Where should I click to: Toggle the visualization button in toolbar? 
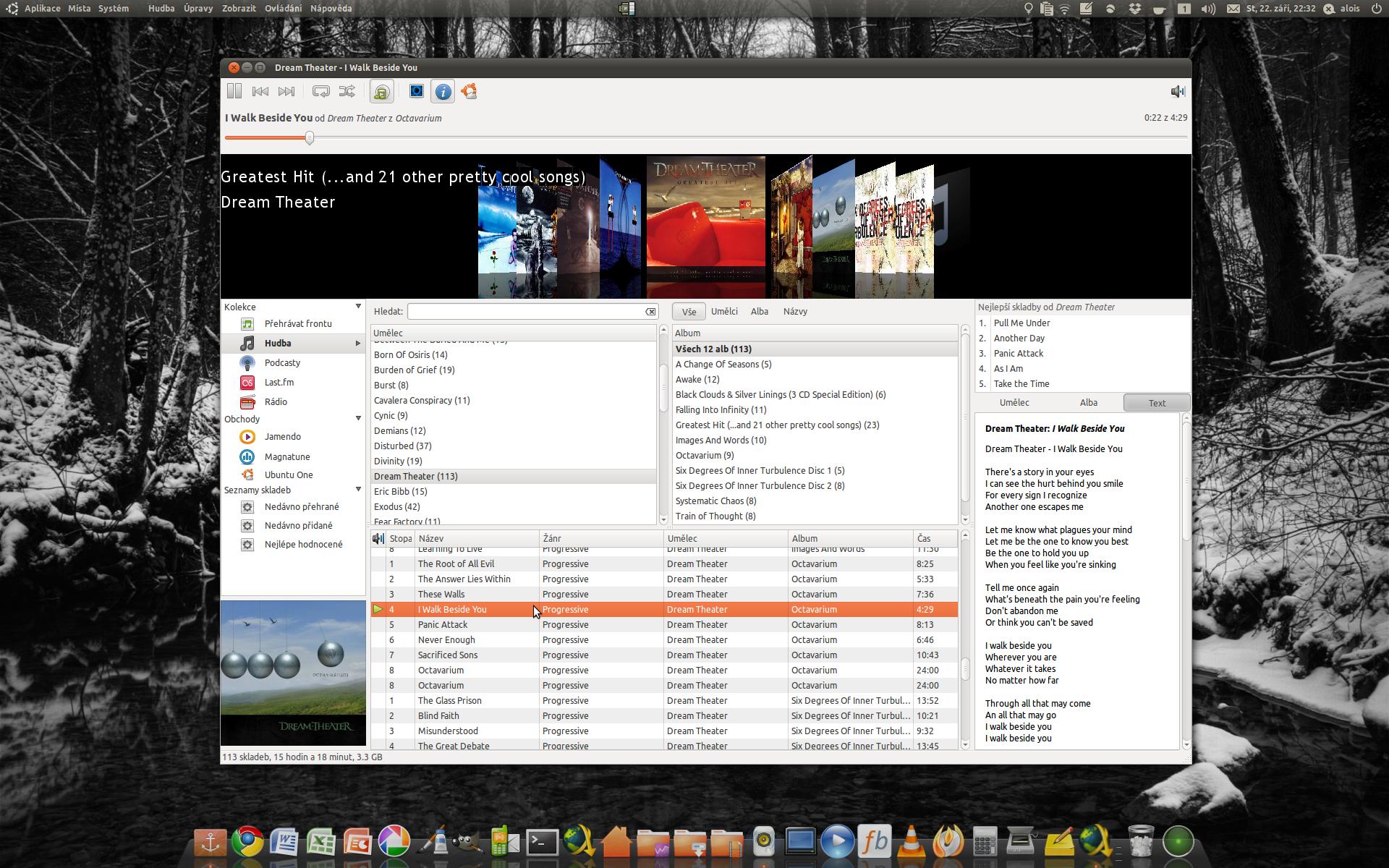click(417, 91)
